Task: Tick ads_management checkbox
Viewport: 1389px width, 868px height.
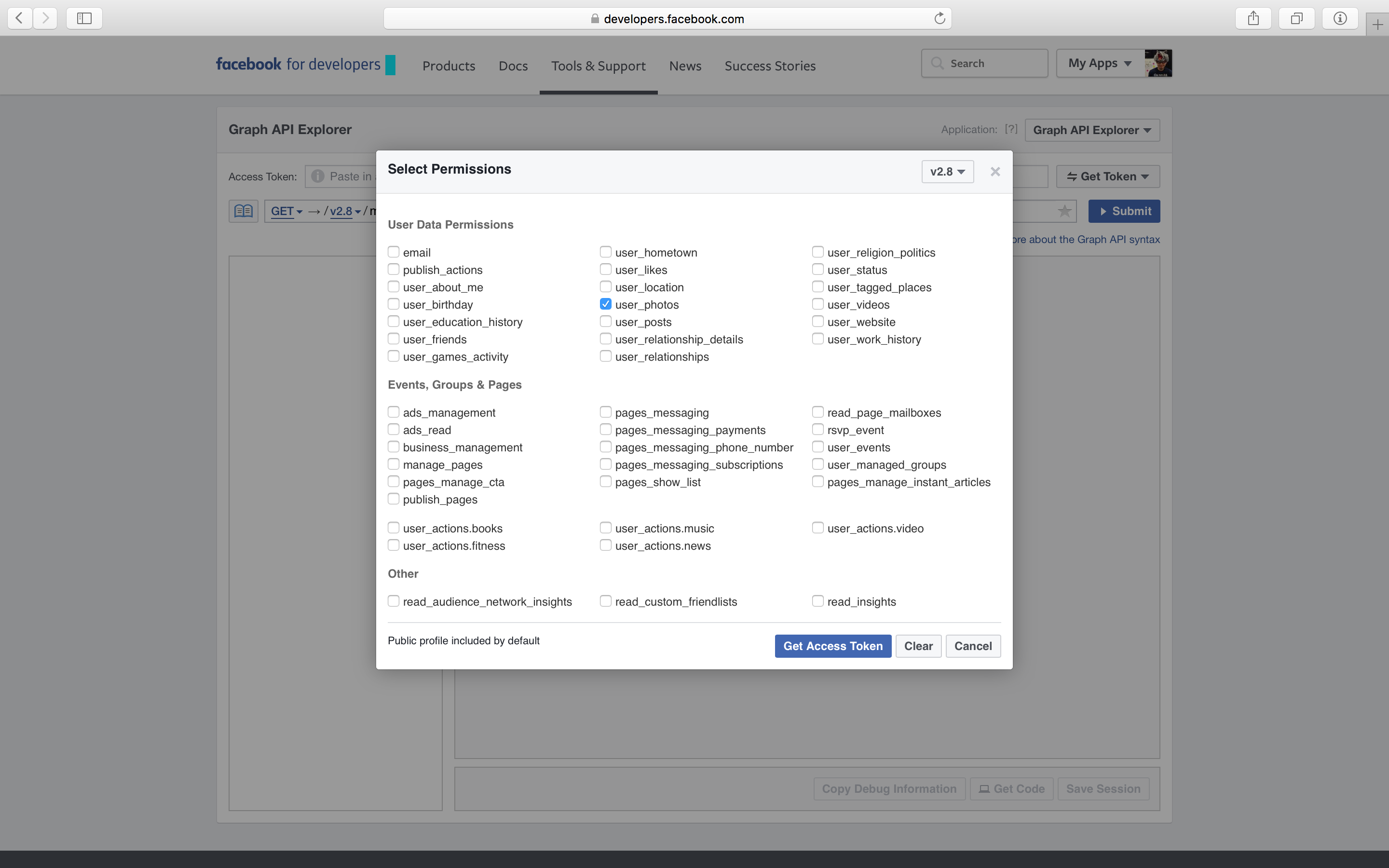Action: 393,412
